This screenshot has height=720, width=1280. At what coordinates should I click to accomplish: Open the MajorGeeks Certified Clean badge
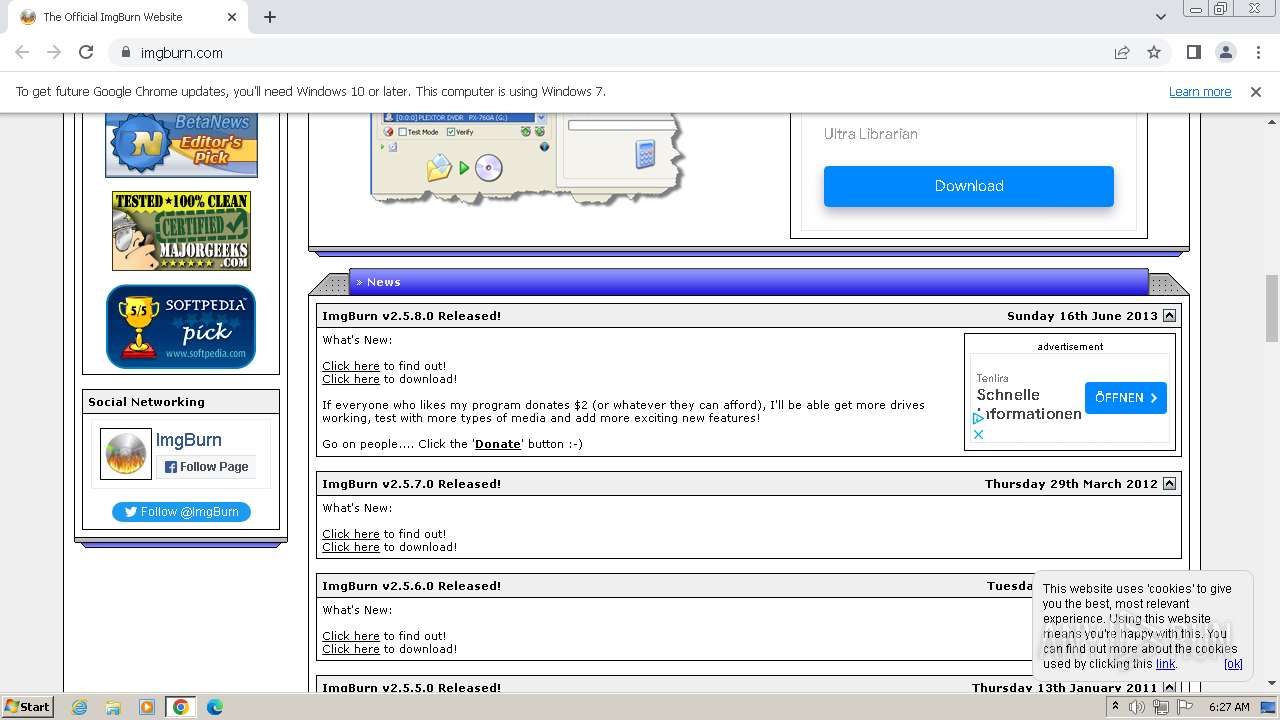click(x=181, y=231)
